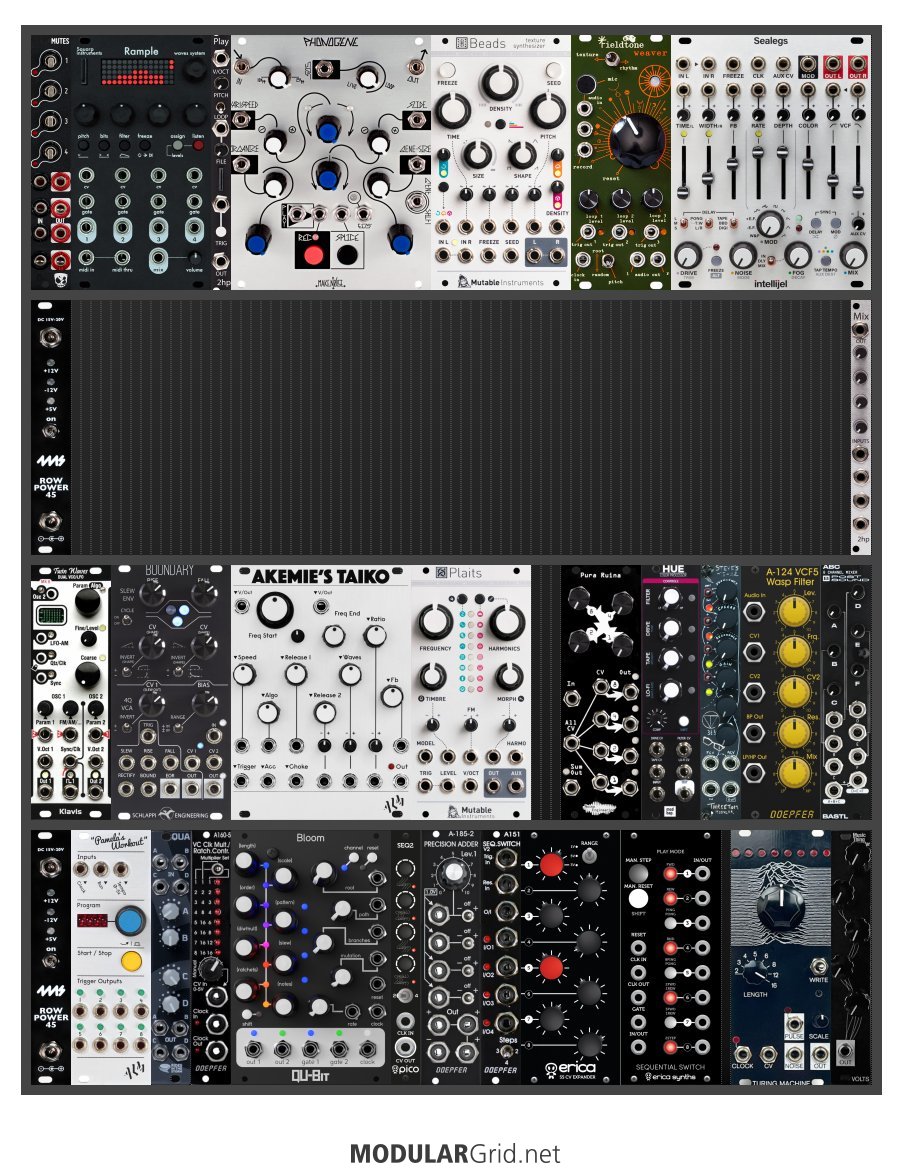This screenshot has height=1175, width=912.
Task: Click the red LED matrix on Rample
Action: click(136, 72)
